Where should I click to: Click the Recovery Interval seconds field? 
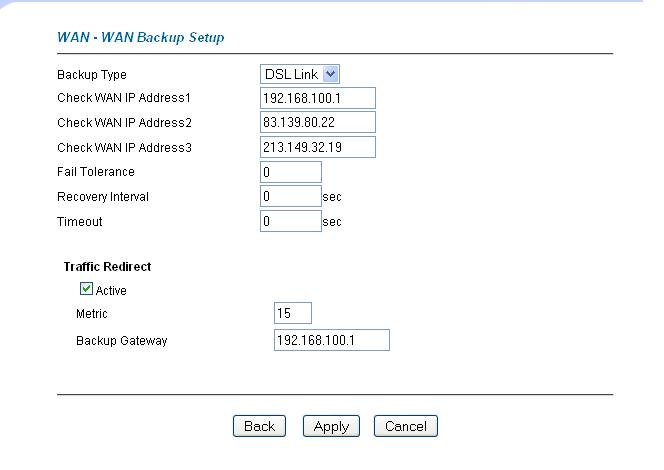point(290,197)
